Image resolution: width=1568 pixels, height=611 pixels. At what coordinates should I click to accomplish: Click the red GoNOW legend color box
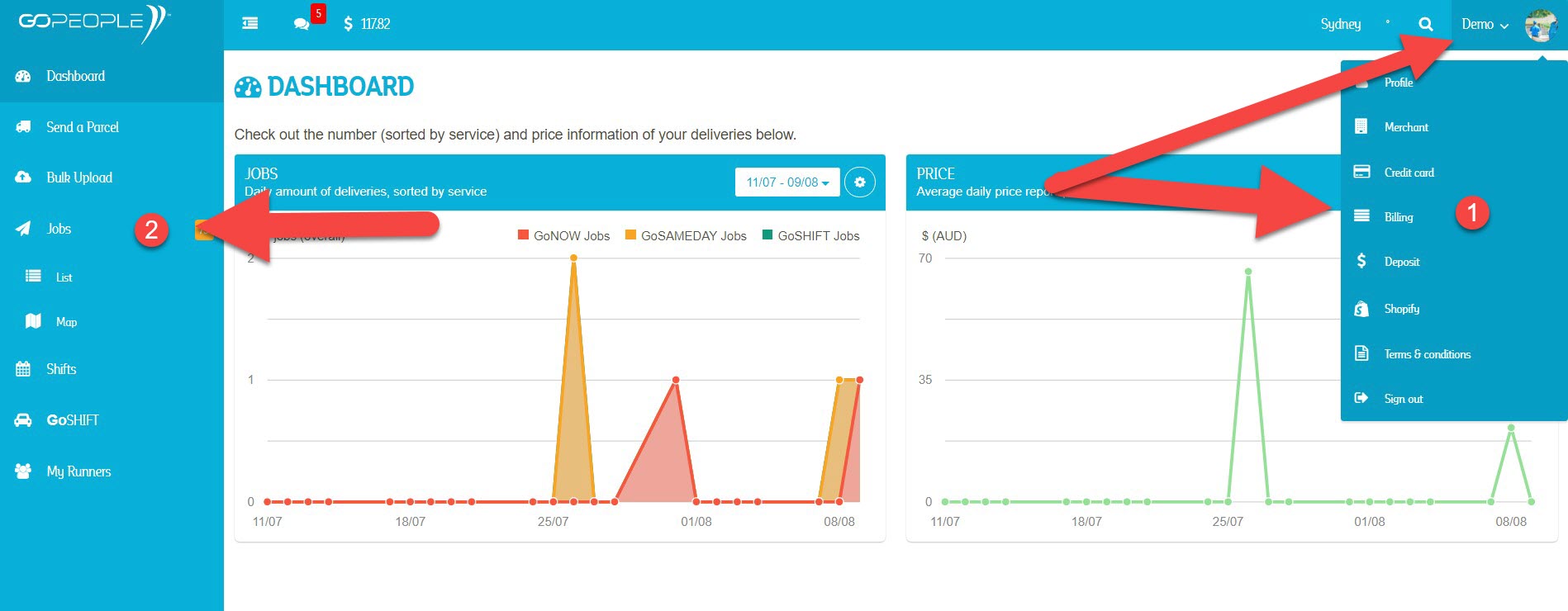pos(523,234)
